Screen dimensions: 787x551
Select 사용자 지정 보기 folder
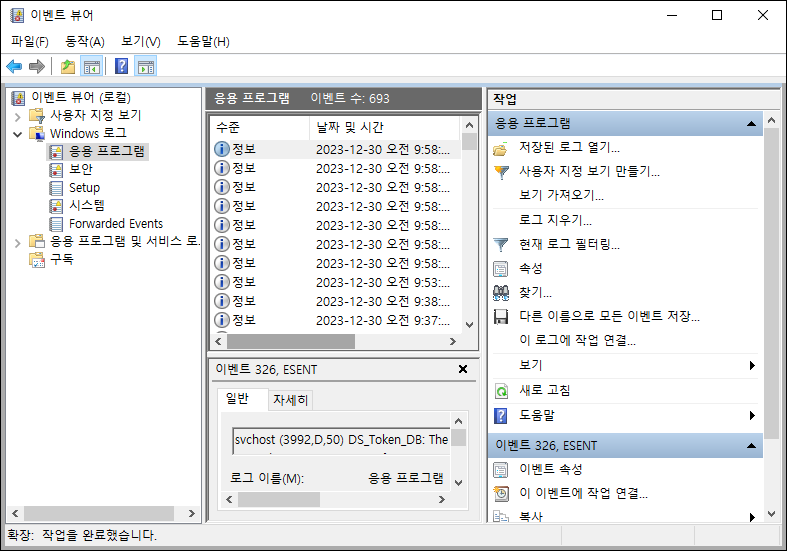95,115
